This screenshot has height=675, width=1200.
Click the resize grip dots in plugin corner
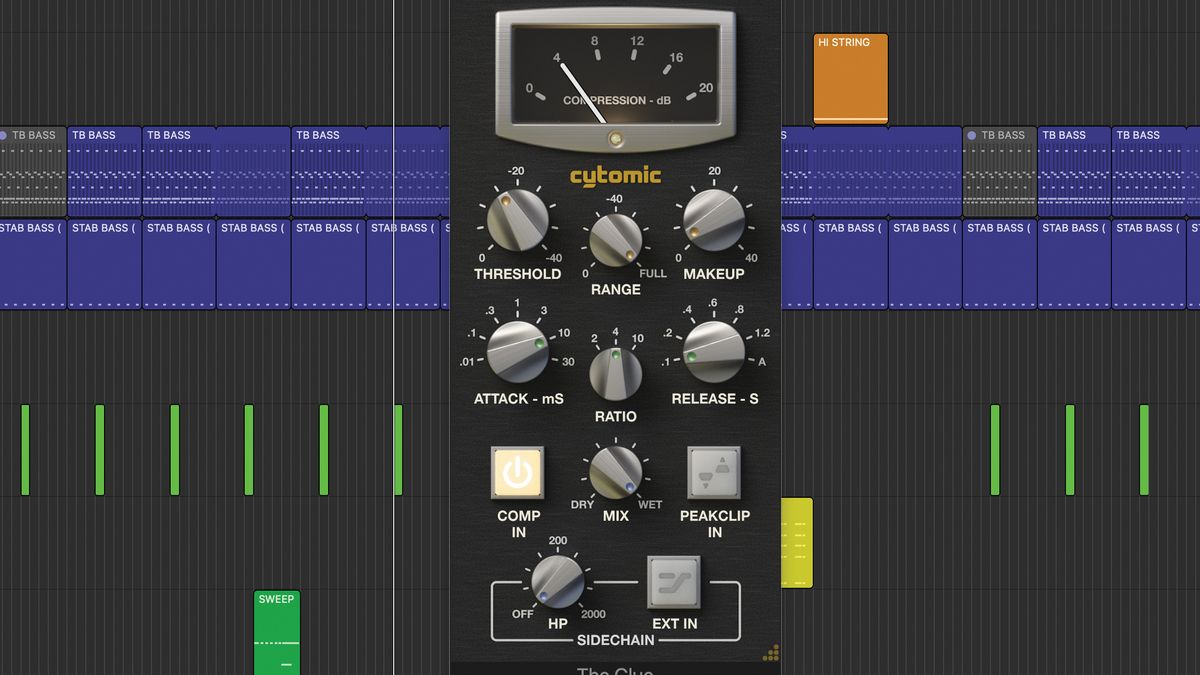tap(772, 652)
